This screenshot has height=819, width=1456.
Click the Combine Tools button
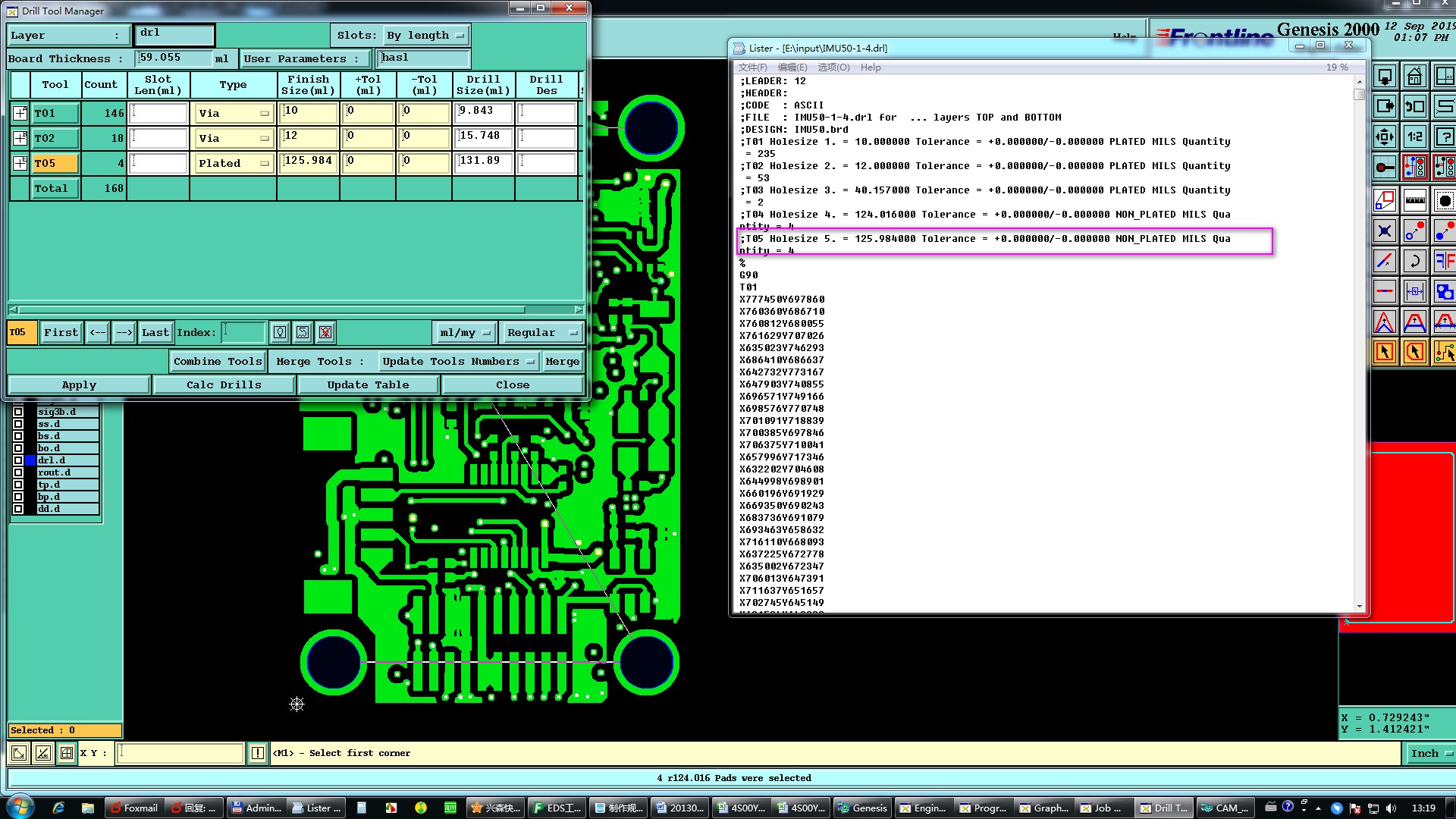218,362
